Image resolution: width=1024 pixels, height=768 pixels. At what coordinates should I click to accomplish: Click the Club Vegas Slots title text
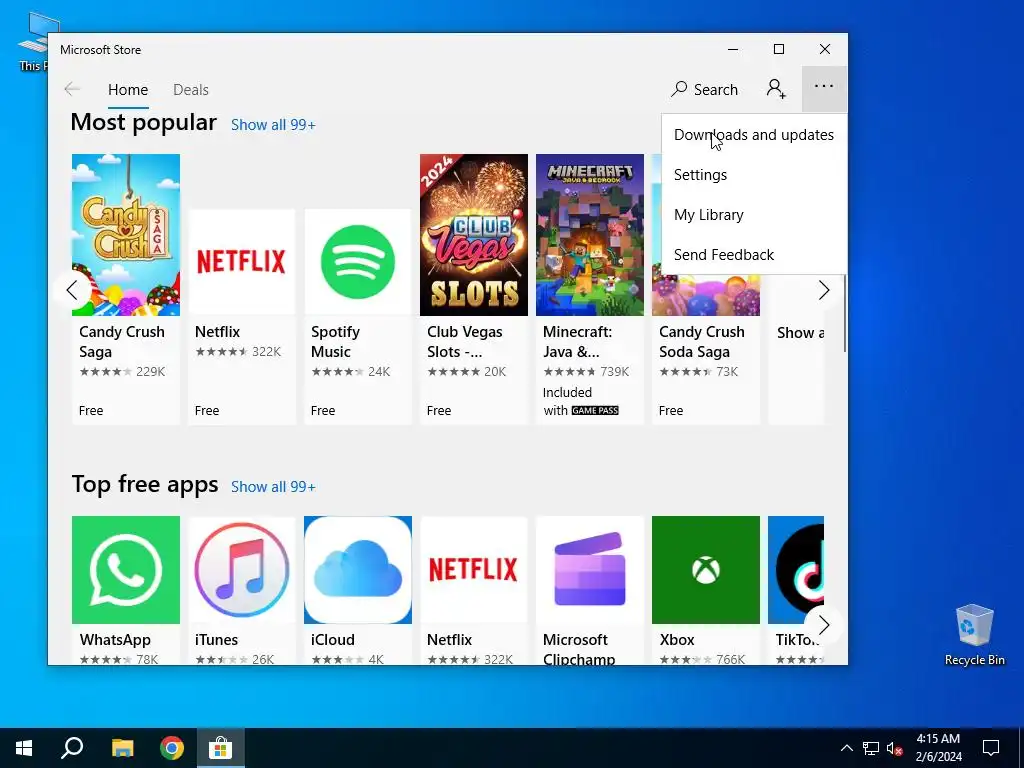pos(464,342)
